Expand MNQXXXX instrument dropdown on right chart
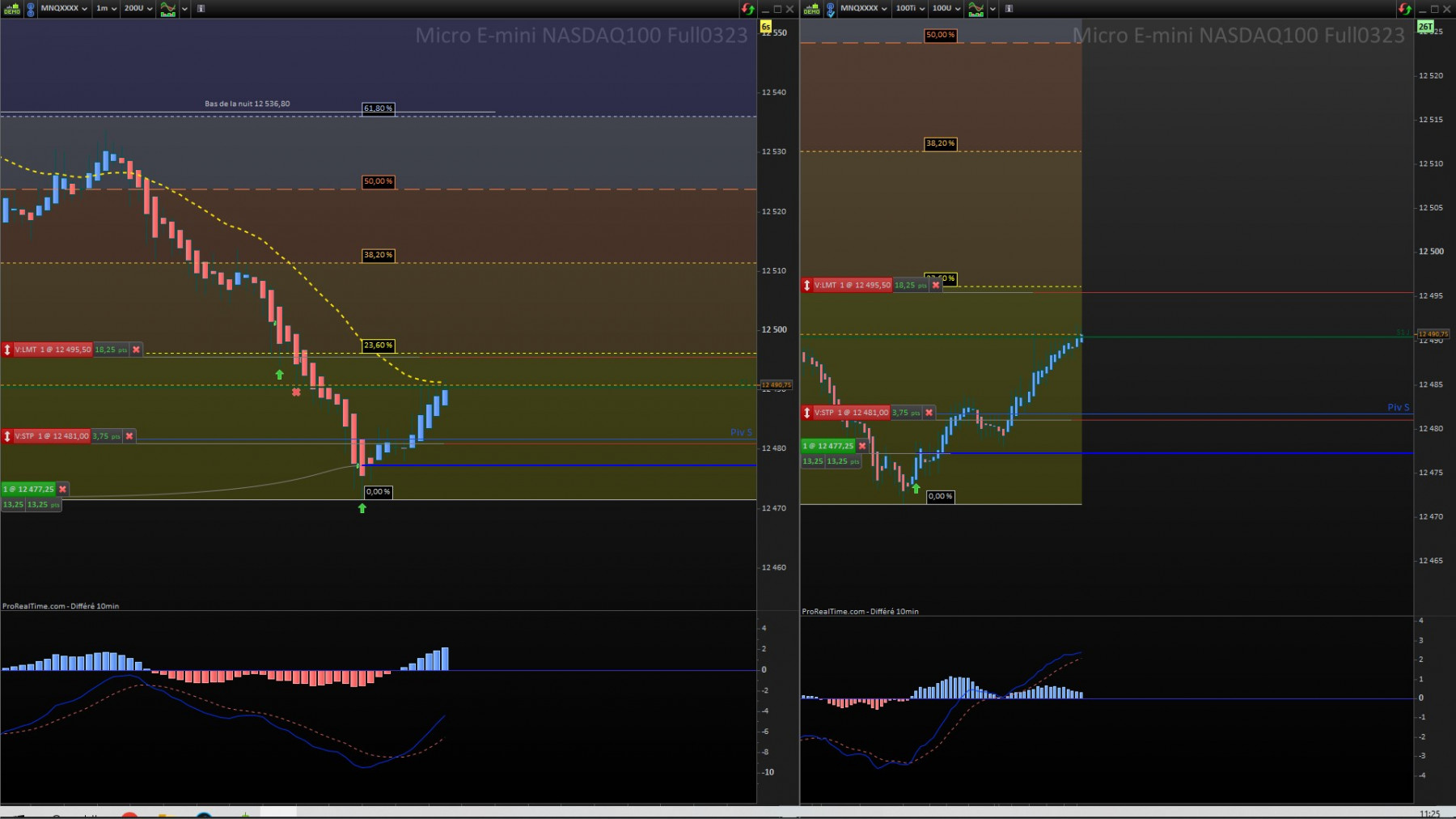The image size is (1456, 819). pos(863,8)
